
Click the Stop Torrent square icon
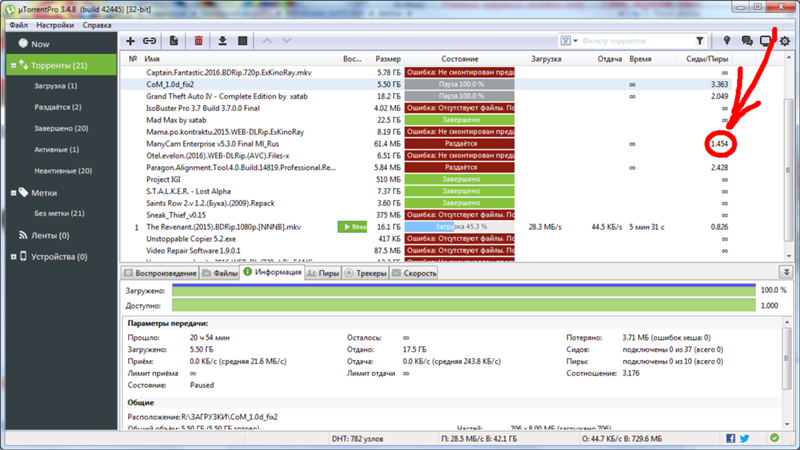click(243, 41)
